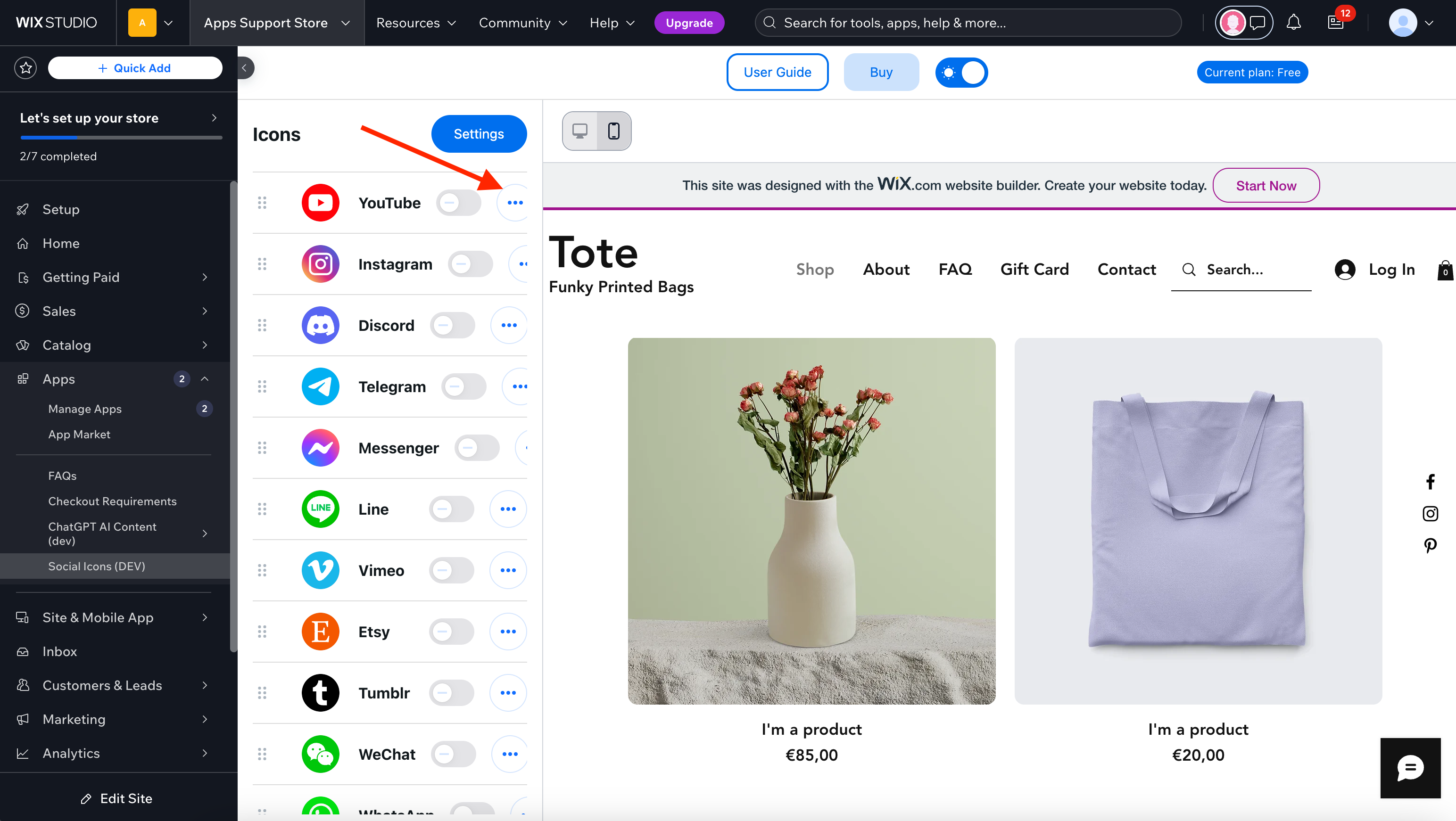Enable the Line icon toggle
1456x821 pixels.
point(451,509)
